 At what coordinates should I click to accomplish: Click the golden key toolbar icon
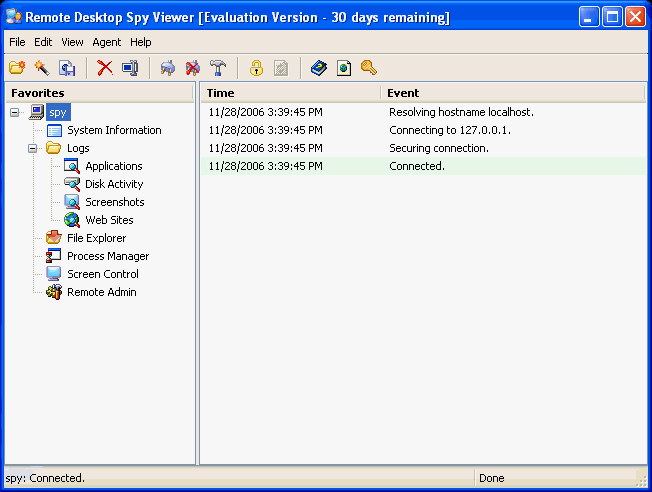click(369, 68)
